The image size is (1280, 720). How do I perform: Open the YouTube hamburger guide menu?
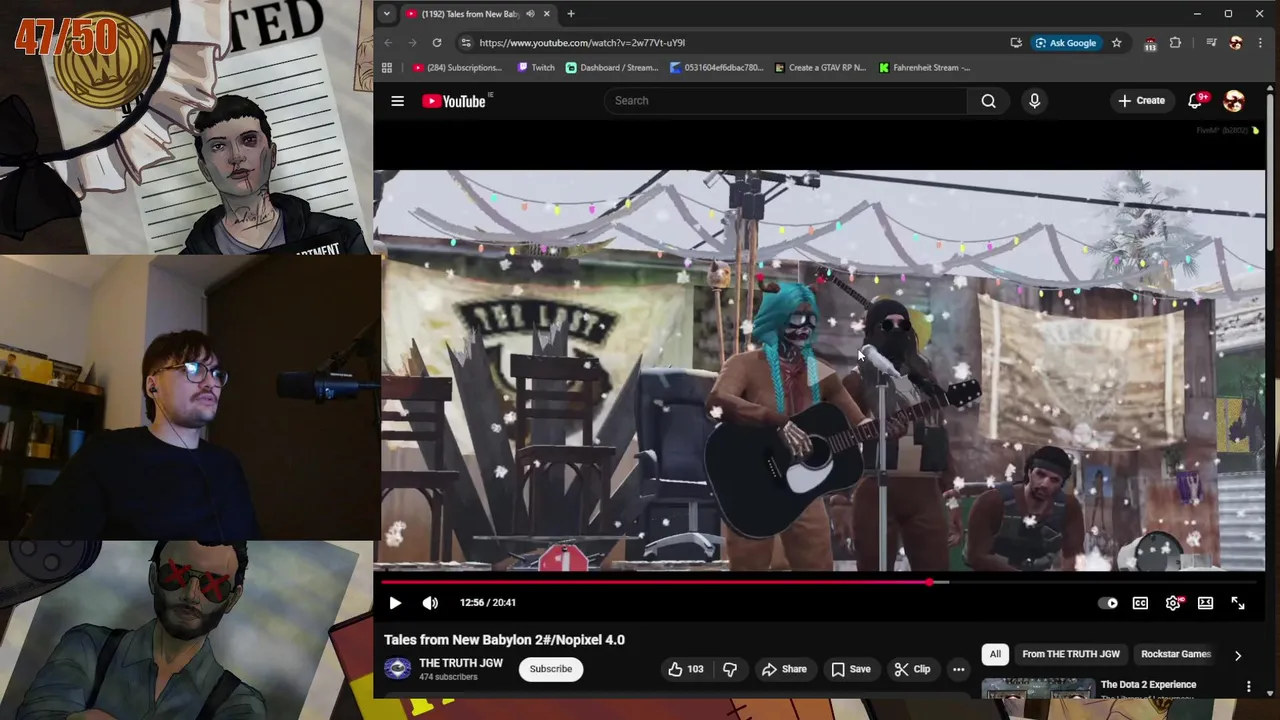point(397,101)
